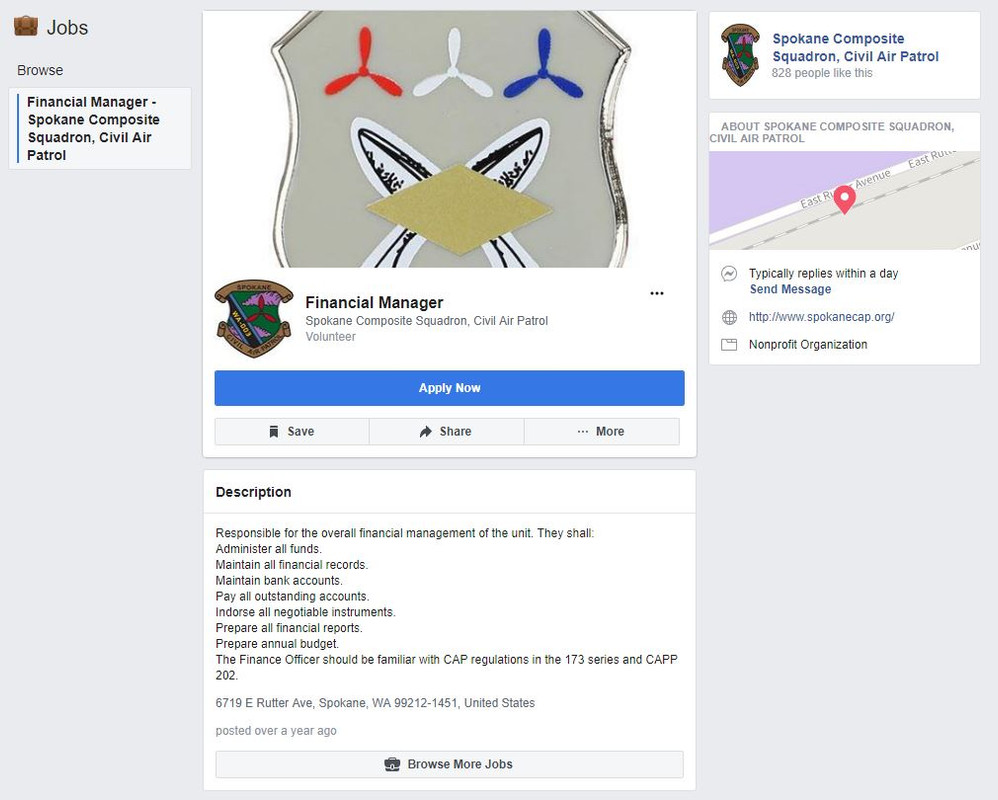Click the Share arrow icon
Viewport: 998px width, 800px height.
pos(425,432)
